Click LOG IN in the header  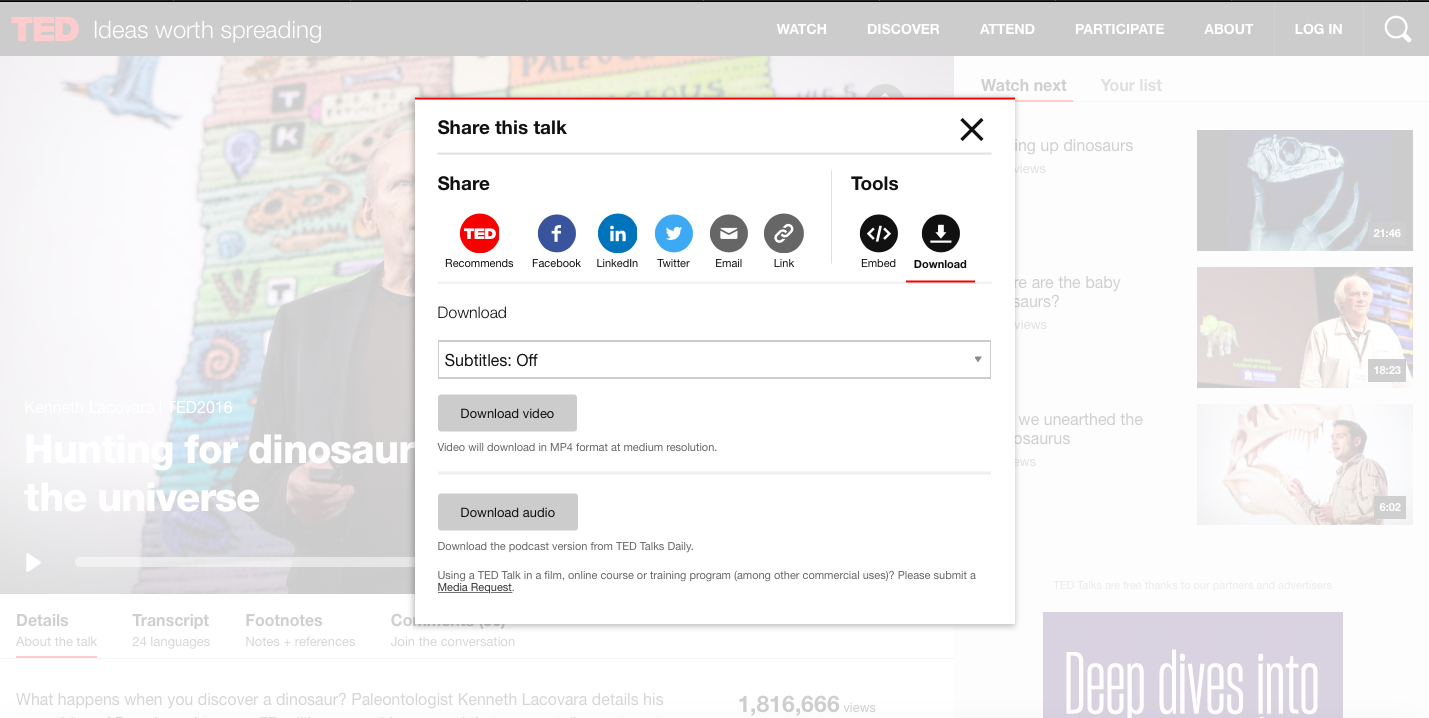[1318, 29]
